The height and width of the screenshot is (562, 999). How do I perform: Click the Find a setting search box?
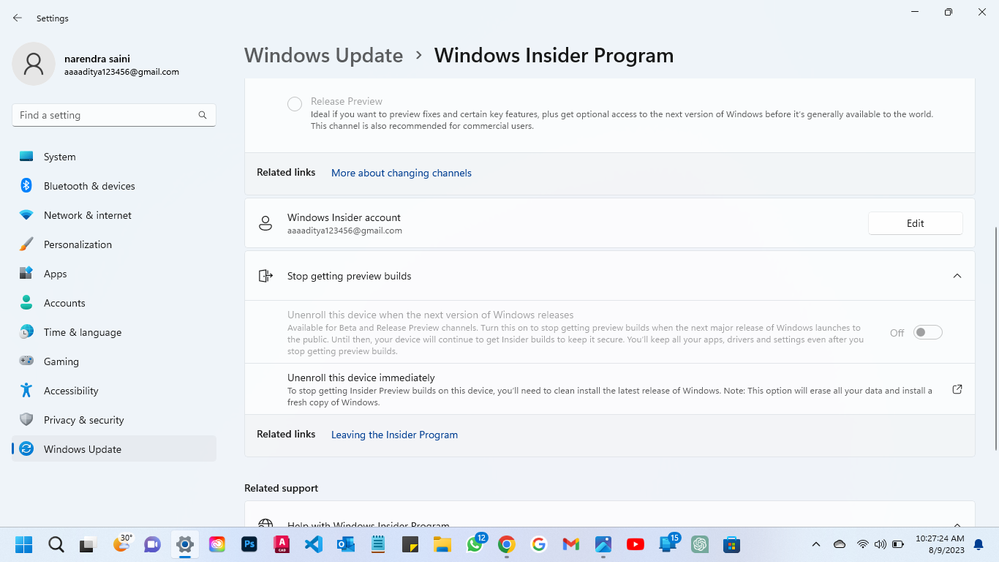click(113, 115)
